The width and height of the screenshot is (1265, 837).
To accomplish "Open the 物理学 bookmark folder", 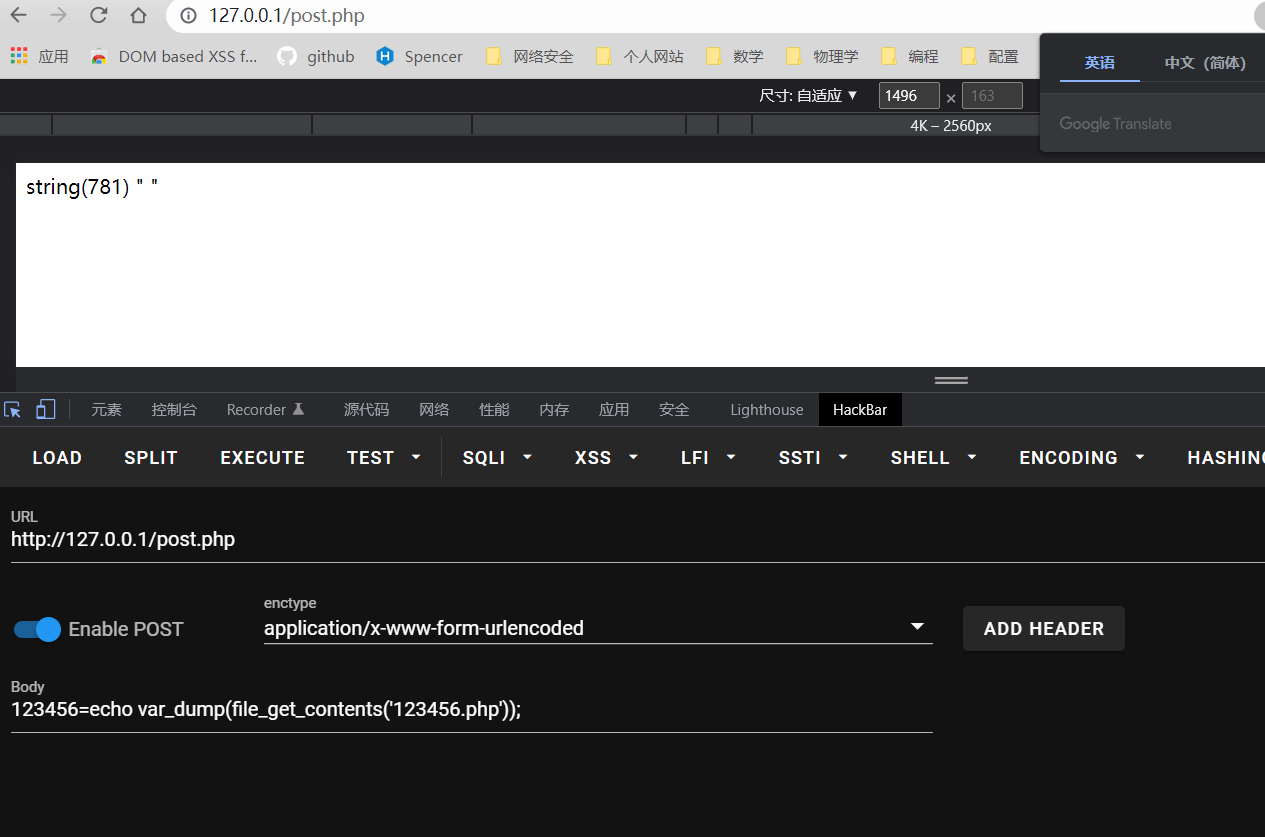I will pos(823,56).
